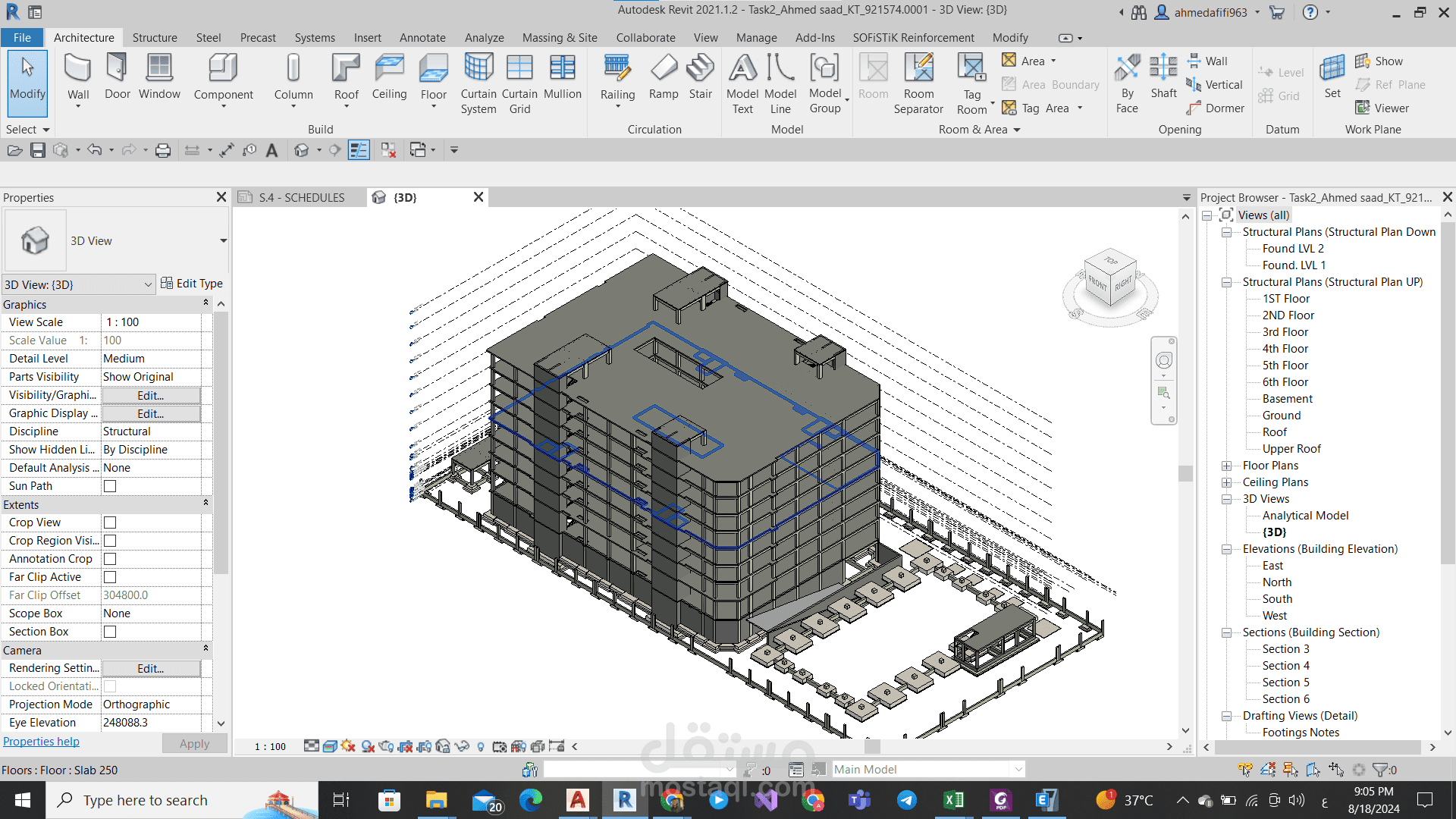Click the Excel icon on the taskbar
The height and width of the screenshot is (819, 1456).
coord(953,800)
